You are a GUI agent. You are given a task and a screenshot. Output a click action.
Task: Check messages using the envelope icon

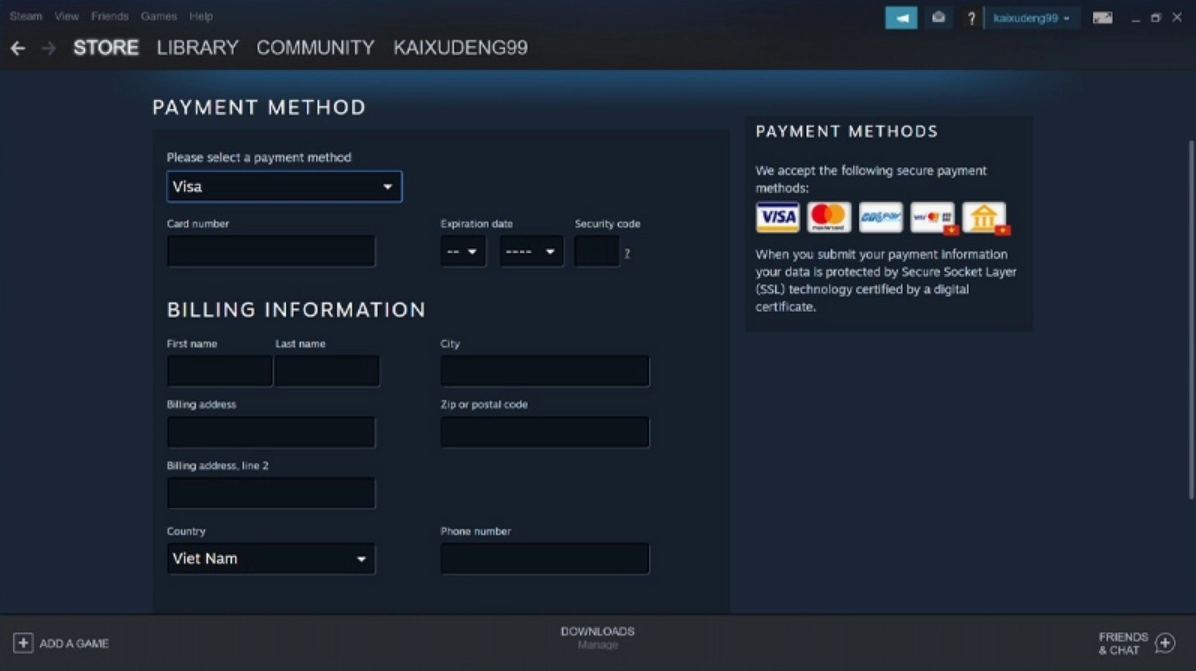[937, 17]
